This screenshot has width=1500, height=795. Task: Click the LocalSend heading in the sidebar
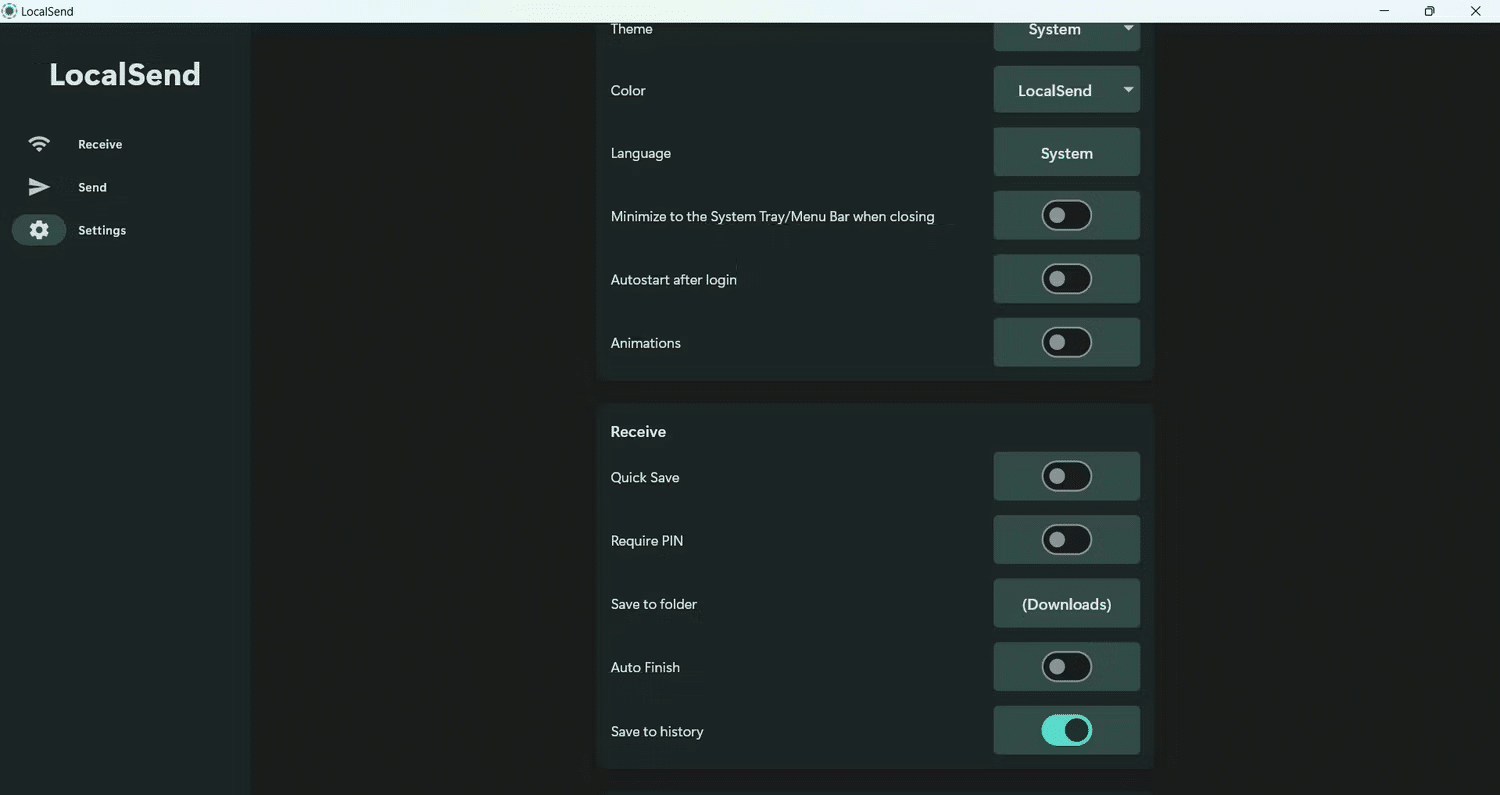[124, 73]
